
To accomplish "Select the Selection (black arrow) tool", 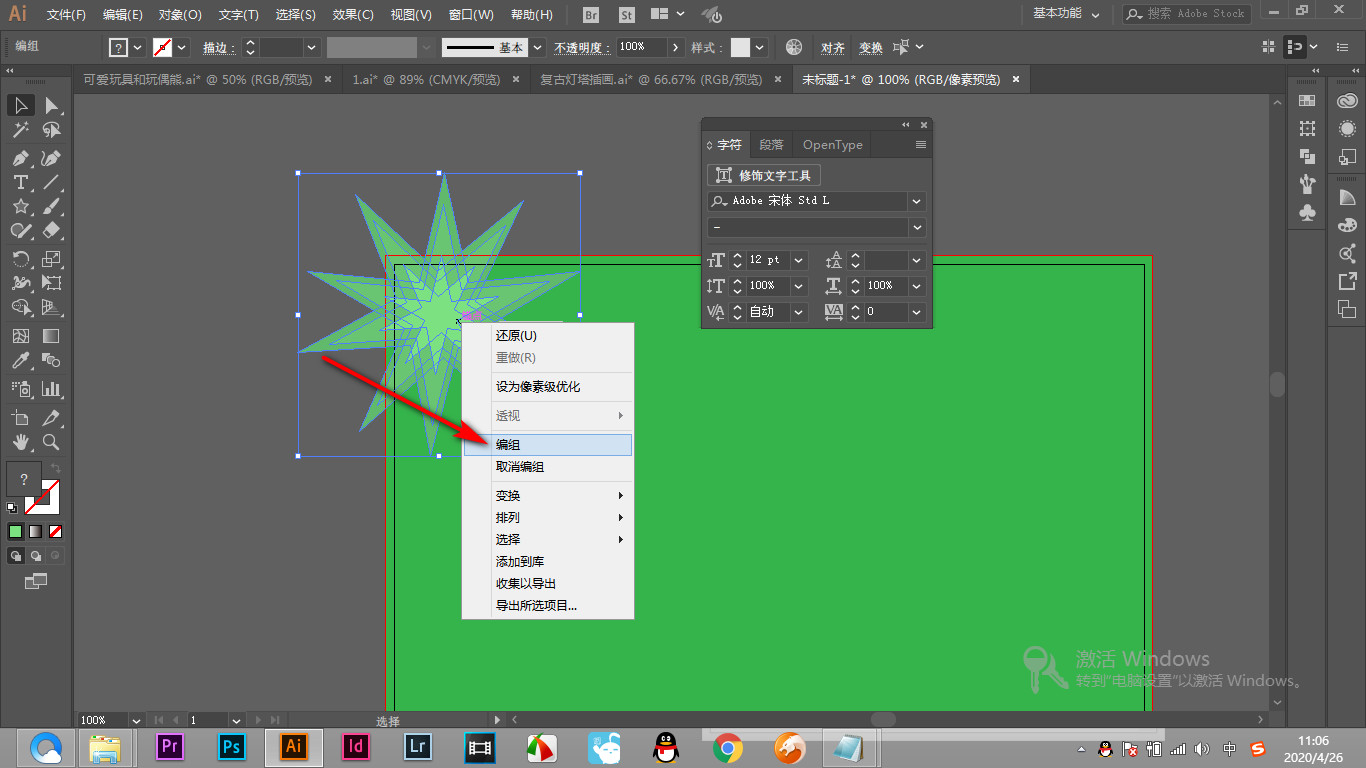I will point(20,105).
